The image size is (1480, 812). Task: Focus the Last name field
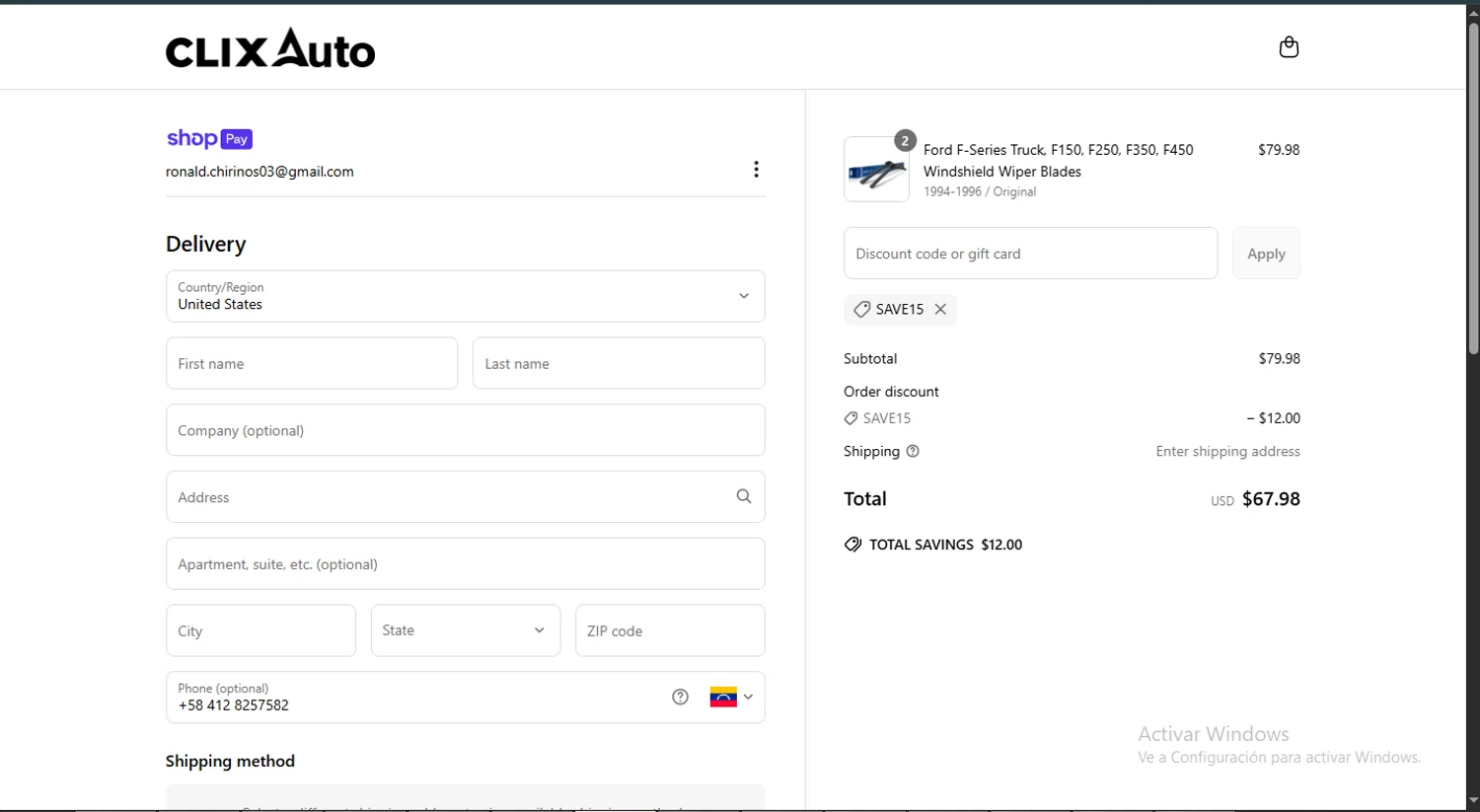tap(619, 363)
